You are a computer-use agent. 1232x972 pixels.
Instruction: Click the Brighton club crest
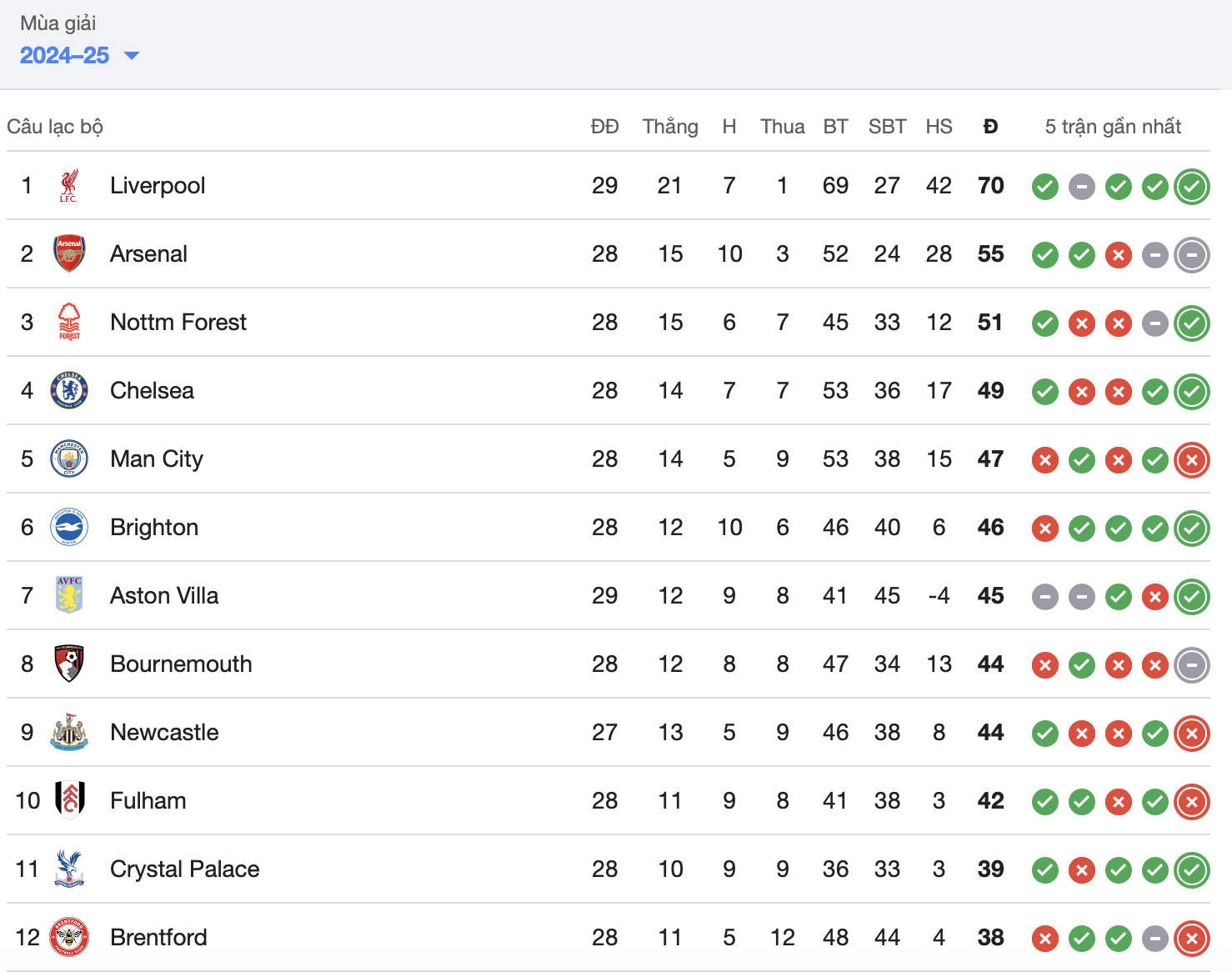coord(69,528)
